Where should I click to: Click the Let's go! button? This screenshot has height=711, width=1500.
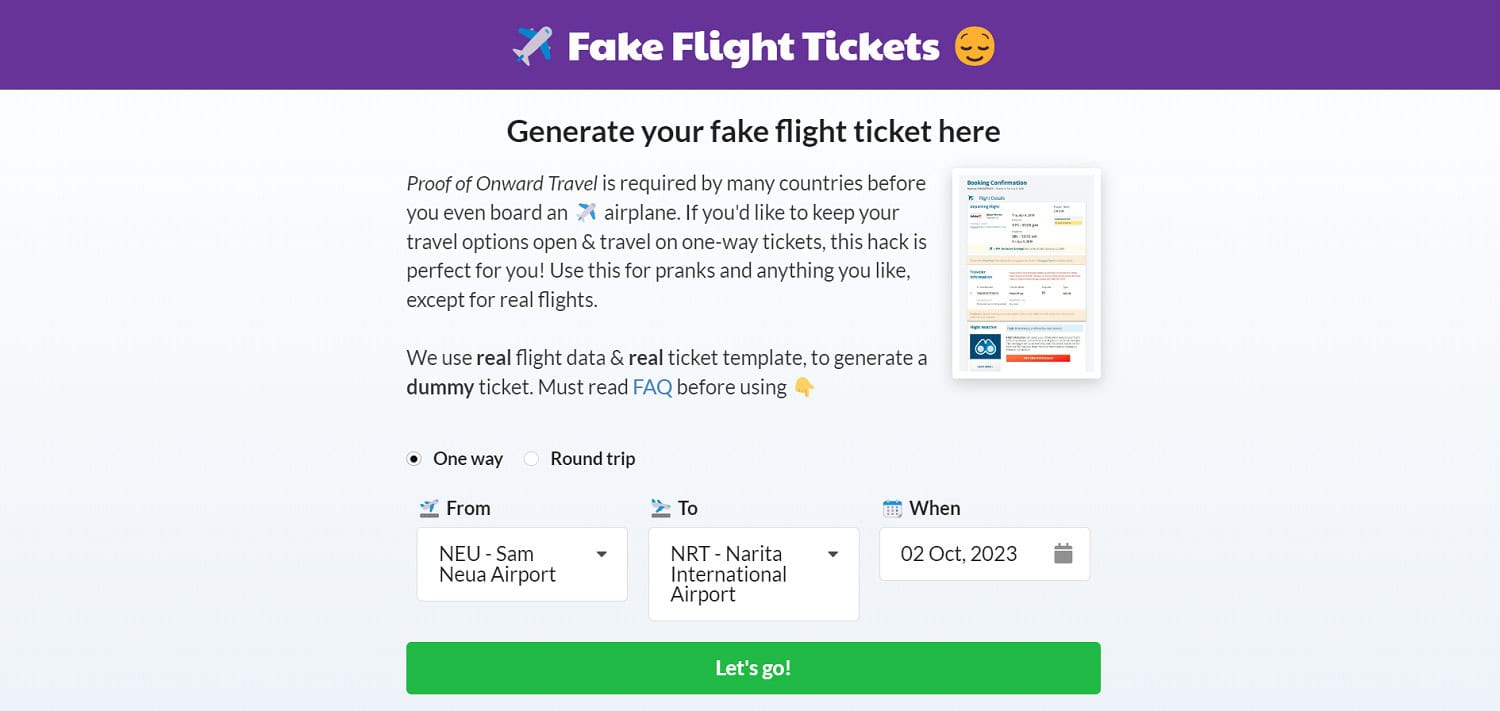click(x=753, y=668)
